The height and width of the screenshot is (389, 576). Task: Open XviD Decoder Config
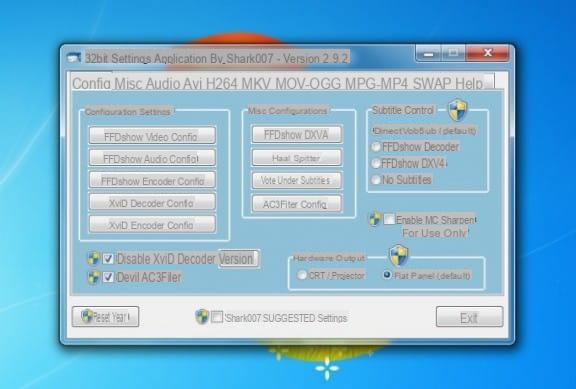coord(152,202)
